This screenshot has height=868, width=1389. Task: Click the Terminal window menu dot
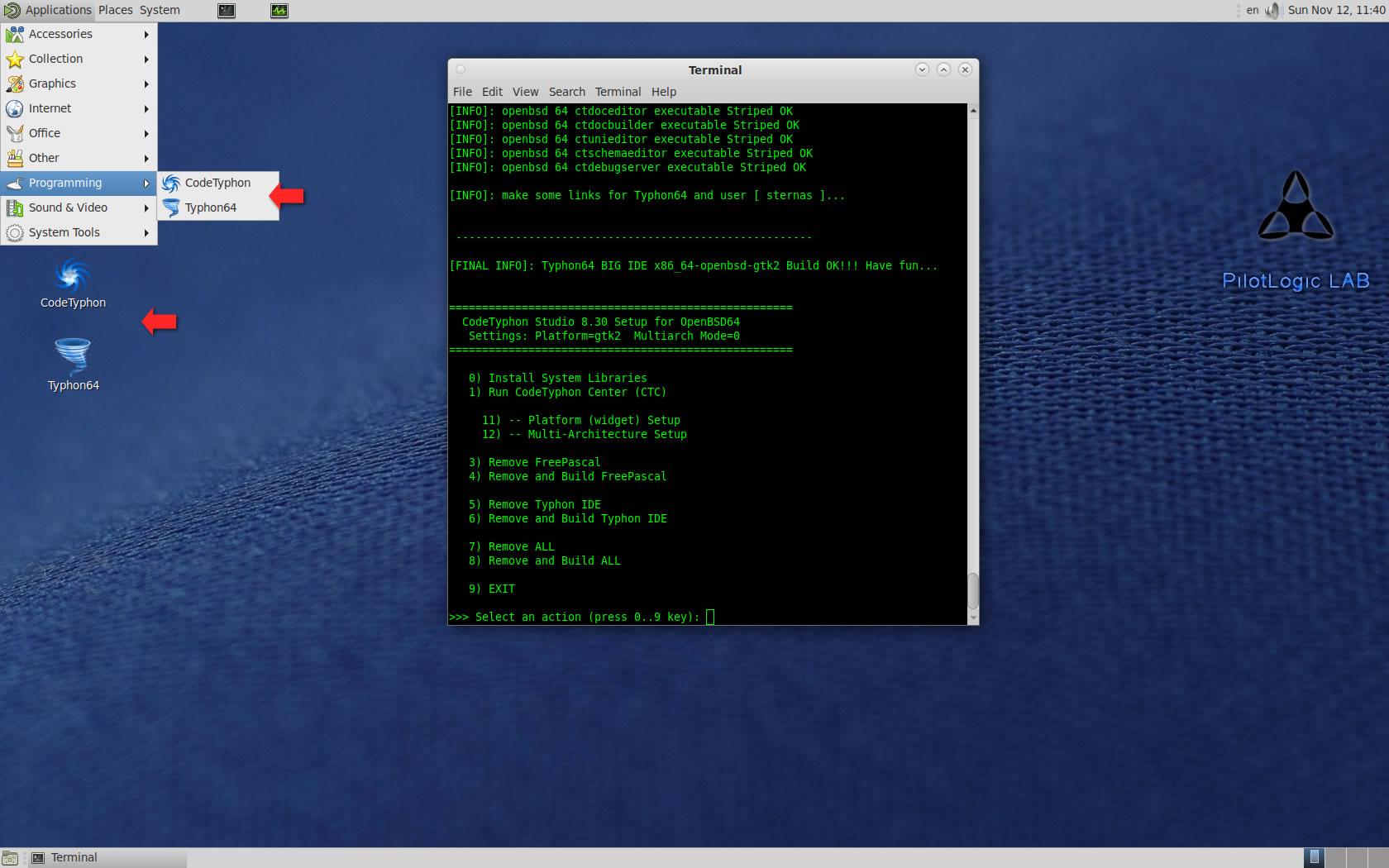(x=461, y=69)
